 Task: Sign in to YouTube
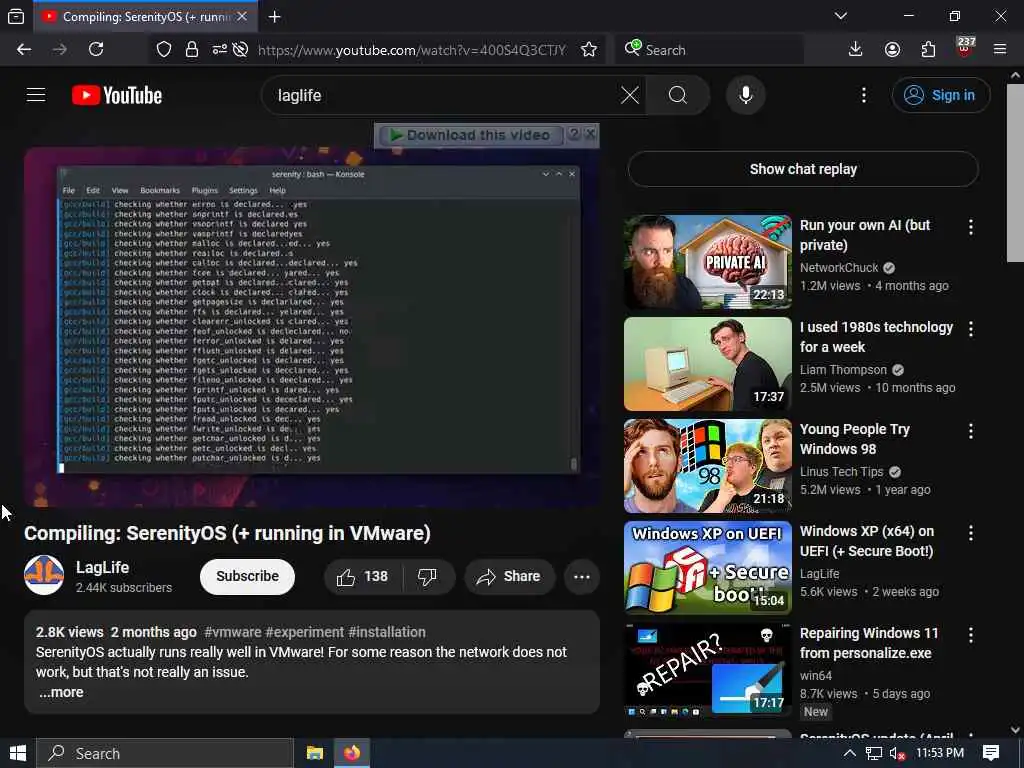pos(941,95)
